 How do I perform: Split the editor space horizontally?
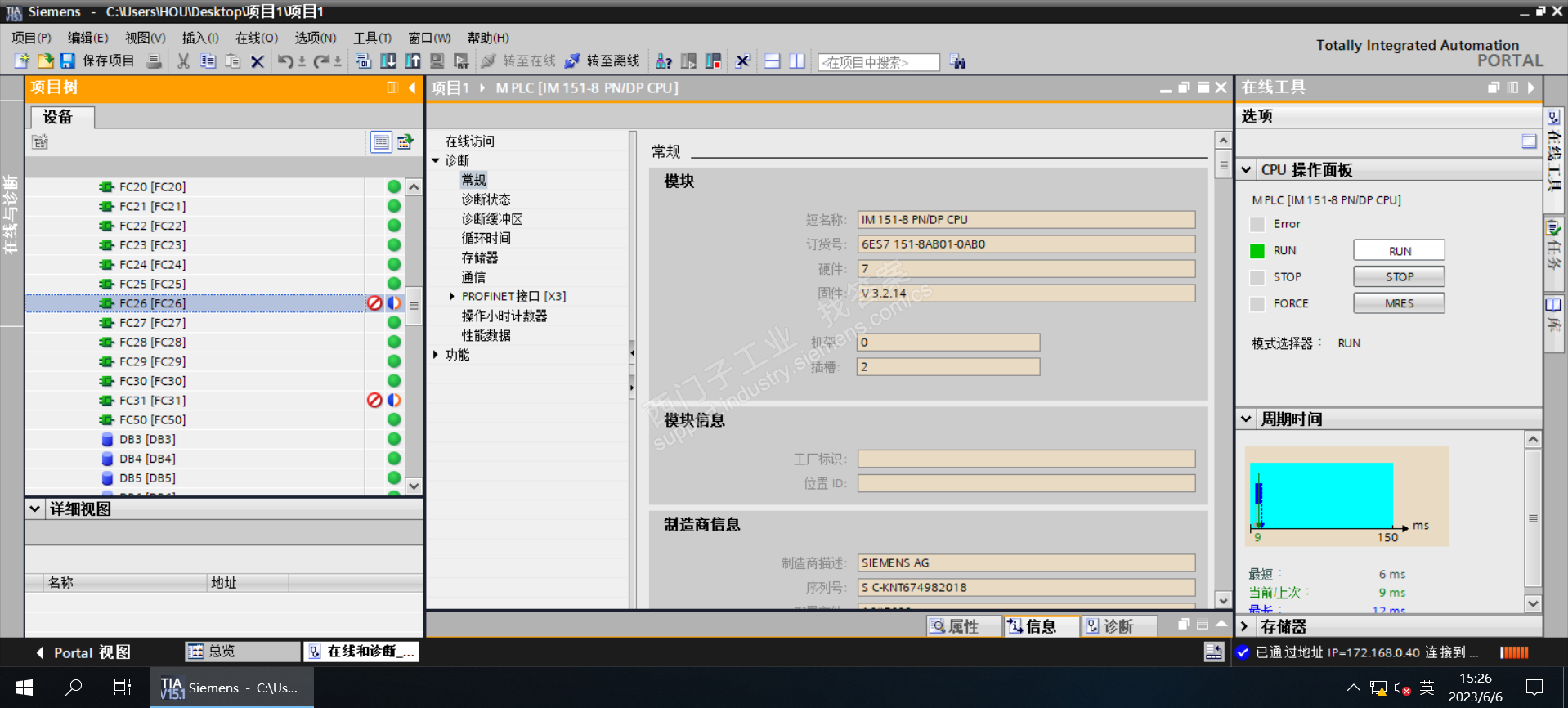(773, 61)
